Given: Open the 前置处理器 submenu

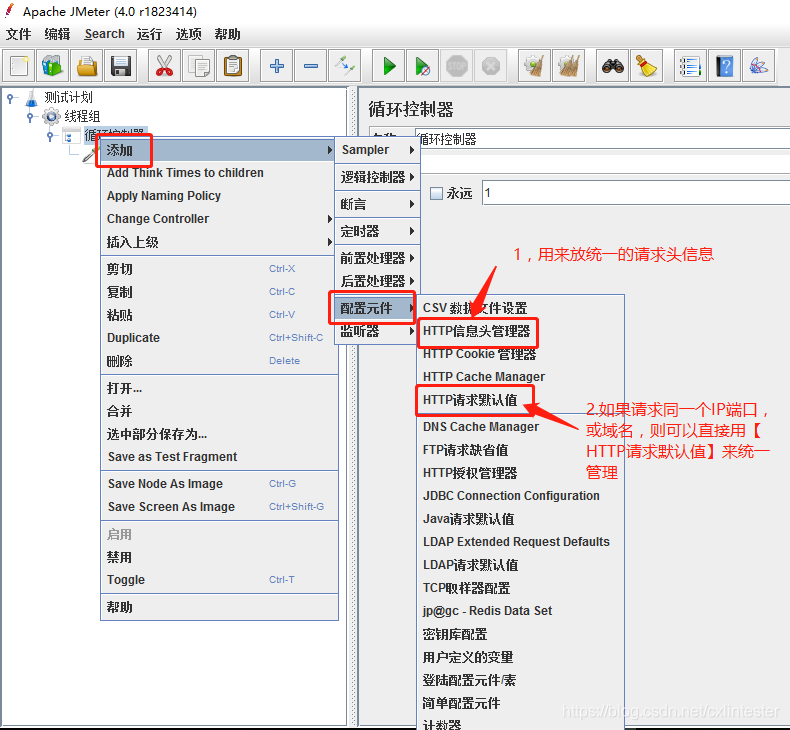Looking at the screenshot, I should [x=377, y=258].
